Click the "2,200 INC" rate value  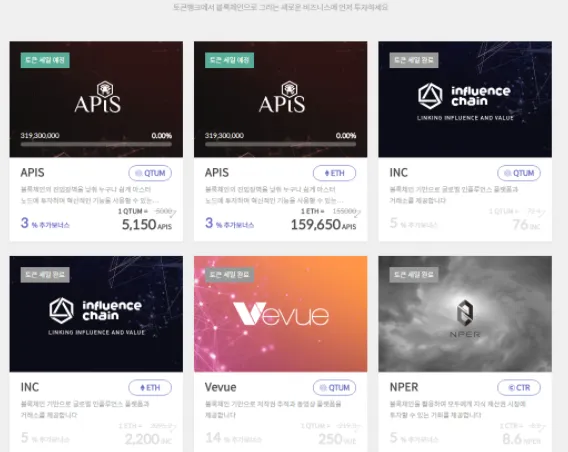click(x=149, y=439)
